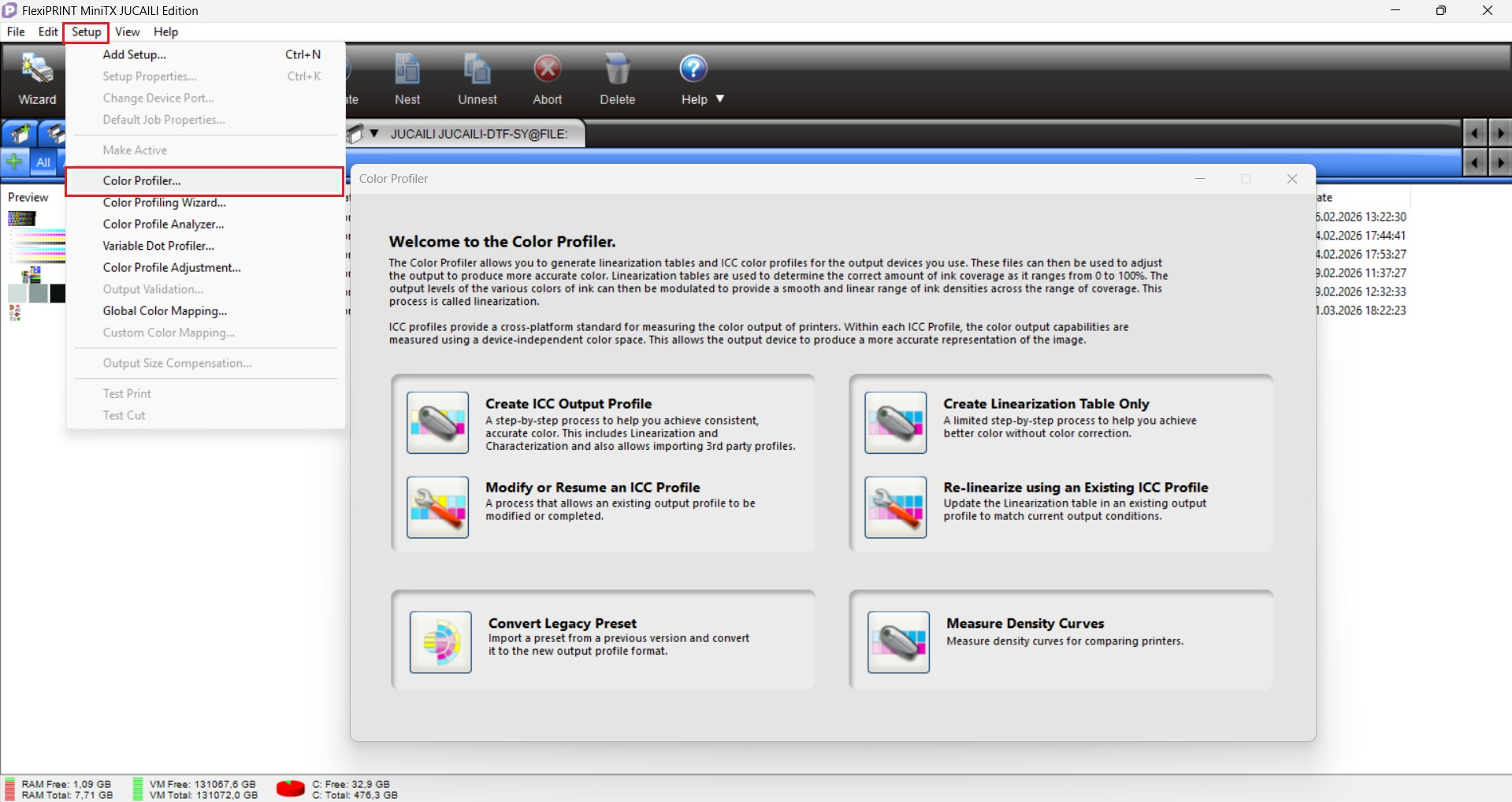Choose Color Profile Adjustment... menu entry
1512x802 pixels.
pyautogui.click(x=206, y=268)
